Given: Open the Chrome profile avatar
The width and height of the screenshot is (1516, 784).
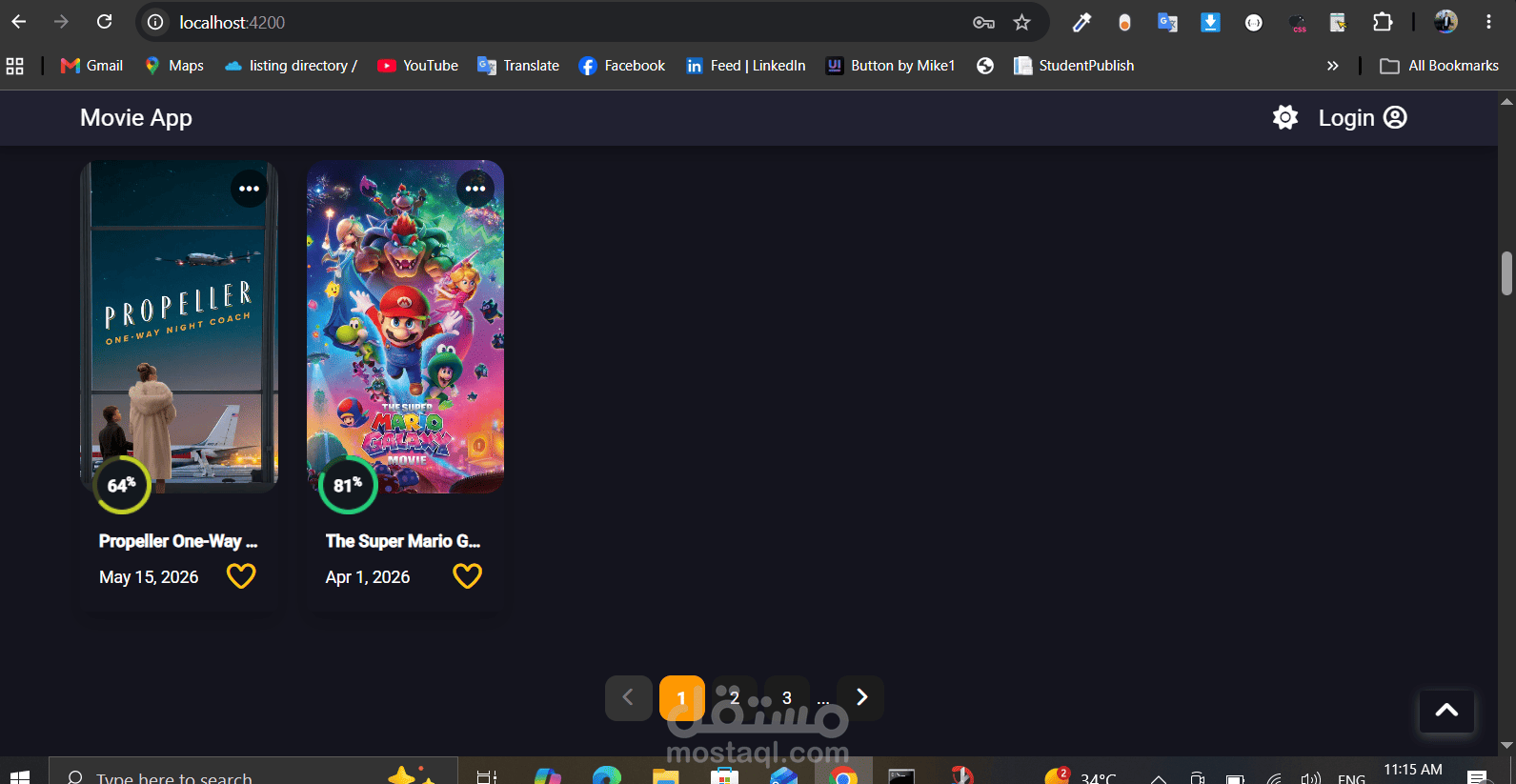Looking at the screenshot, I should pyautogui.click(x=1446, y=22).
